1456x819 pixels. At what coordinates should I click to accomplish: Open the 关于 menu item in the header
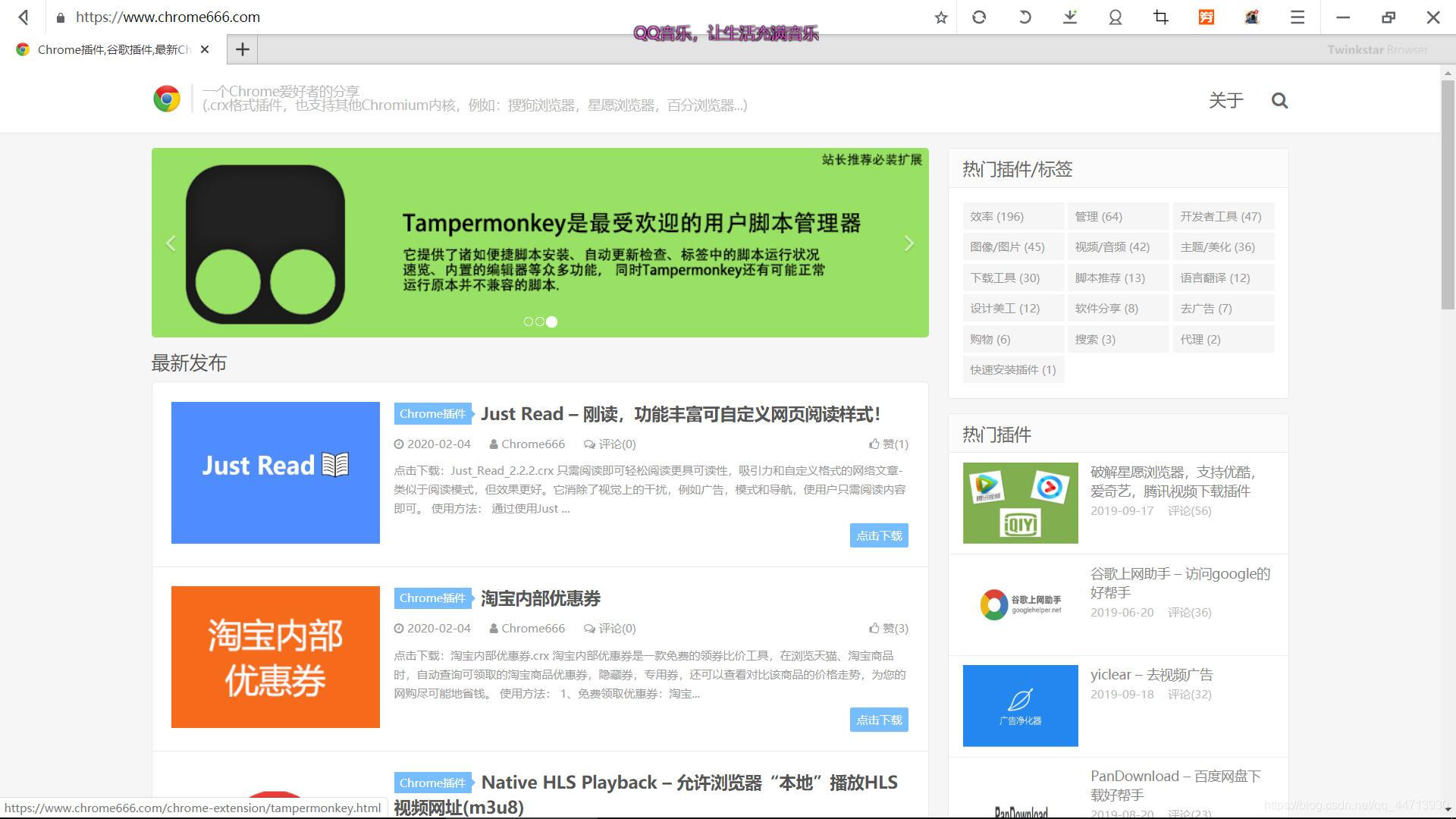[x=1226, y=100]
